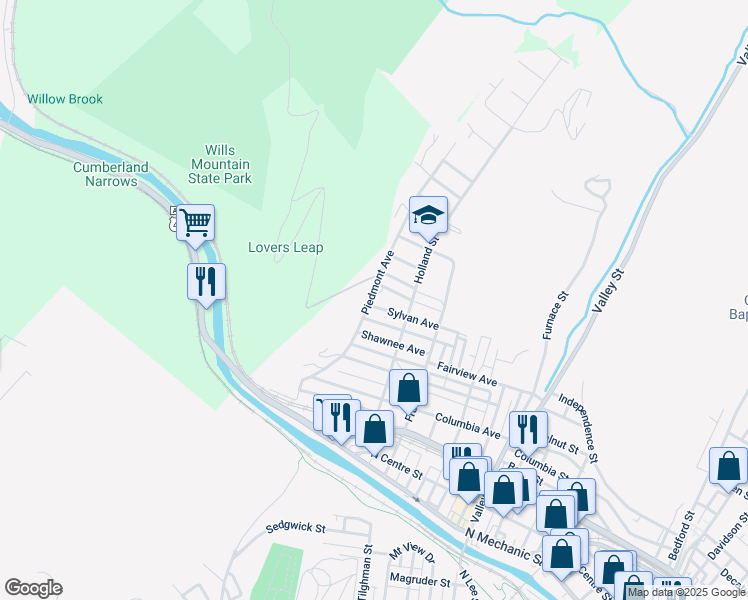Screen dimensions: 748x600
Task: Open the shopping bag marker above Centre St
Action: 374,431
